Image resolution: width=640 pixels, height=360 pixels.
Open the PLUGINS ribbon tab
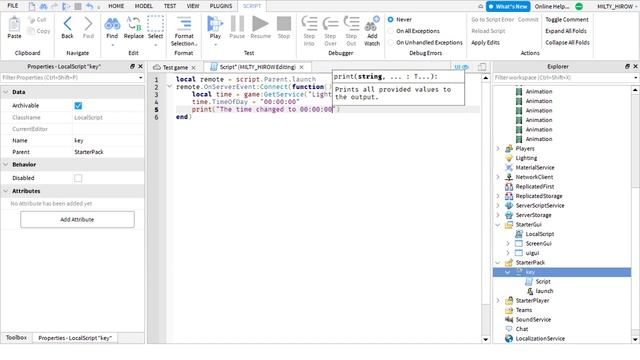tap(221, 6)
